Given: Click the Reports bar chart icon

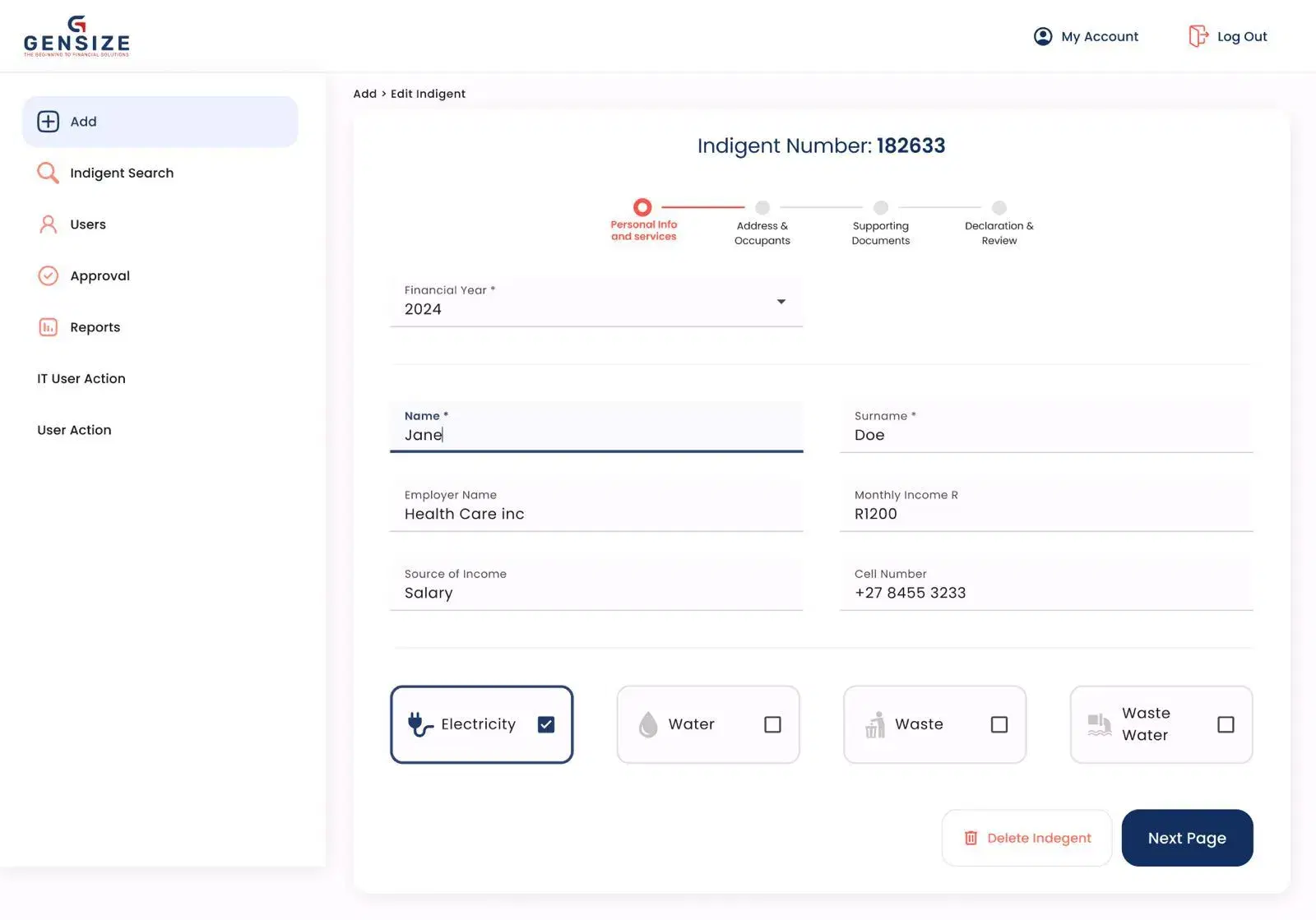Looking at the screenshot, I should coord(48,326).
